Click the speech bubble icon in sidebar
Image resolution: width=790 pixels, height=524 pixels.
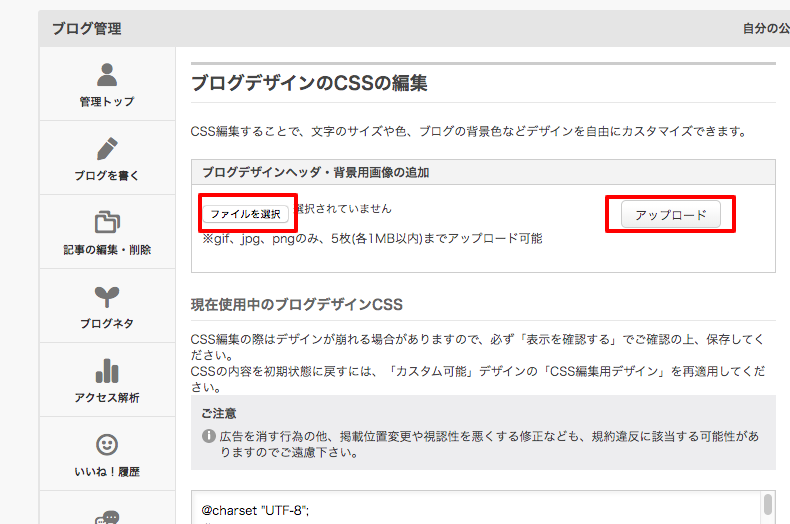point(107,517)
